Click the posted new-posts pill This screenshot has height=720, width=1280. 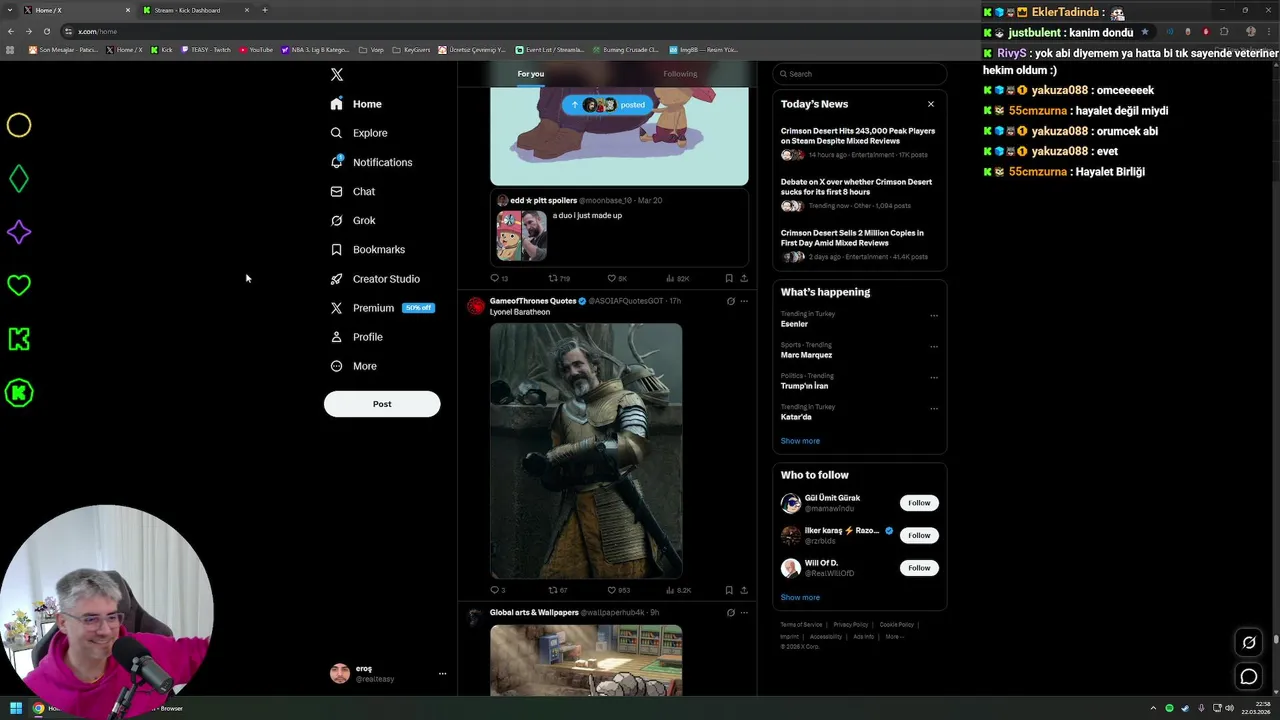[607, 105]
